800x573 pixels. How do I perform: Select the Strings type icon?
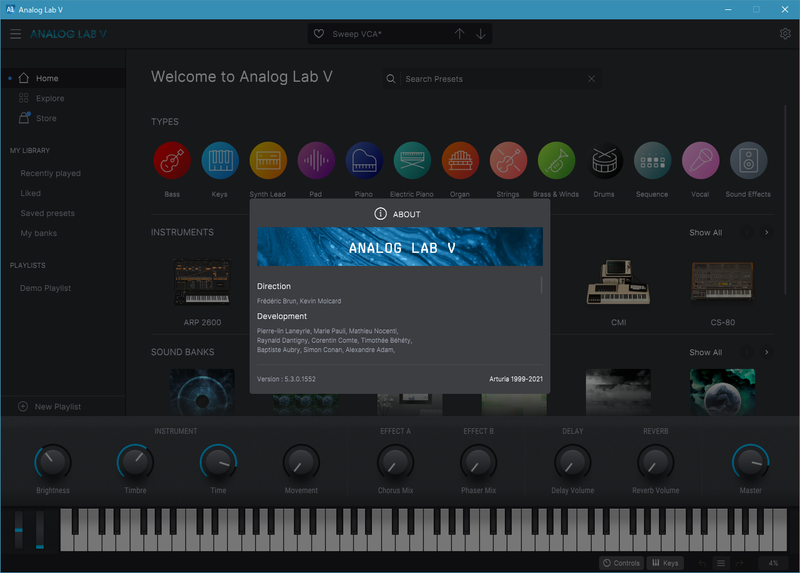pyautogui.click(x=508, y=160)
